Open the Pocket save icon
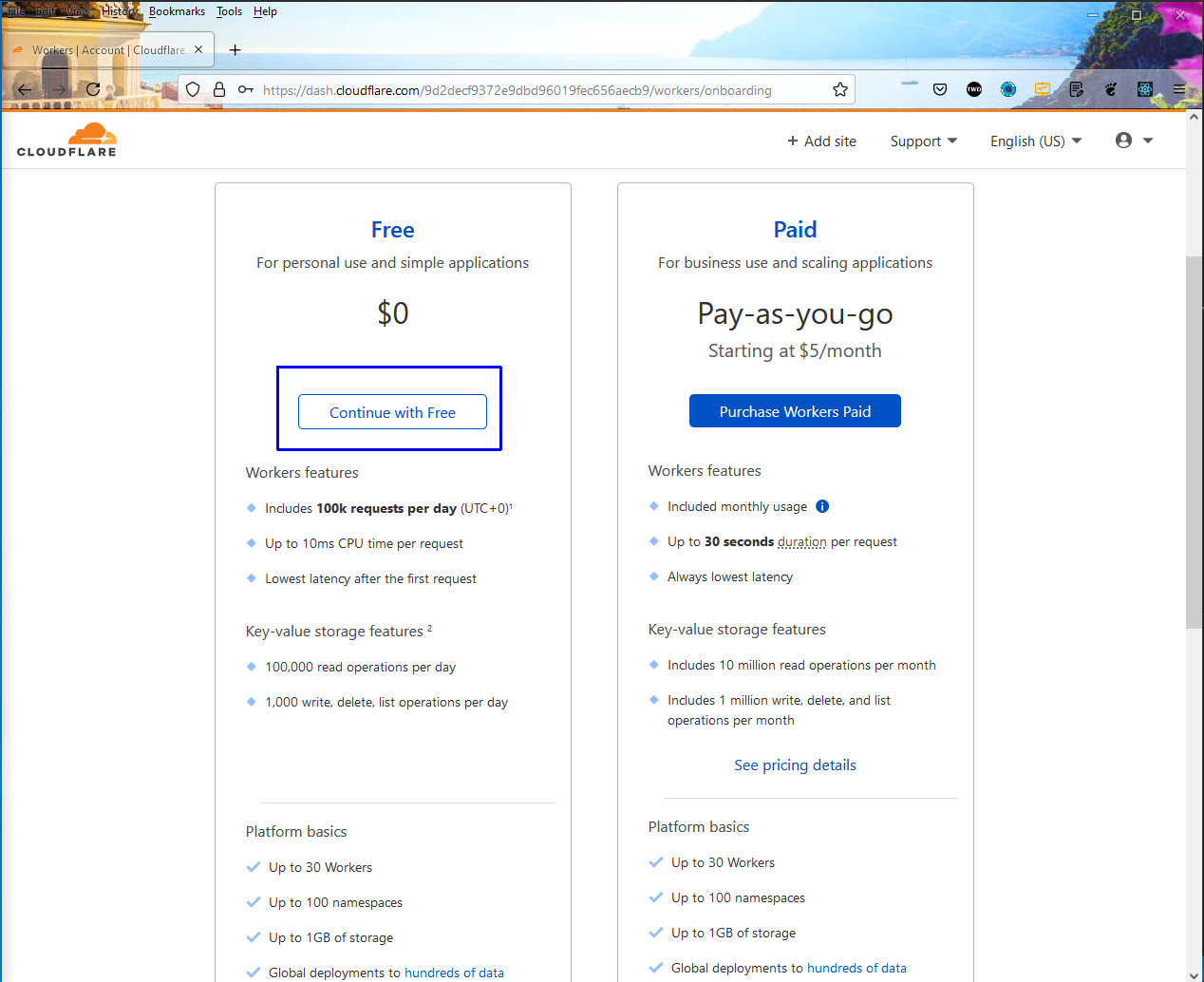 point(940,89)
